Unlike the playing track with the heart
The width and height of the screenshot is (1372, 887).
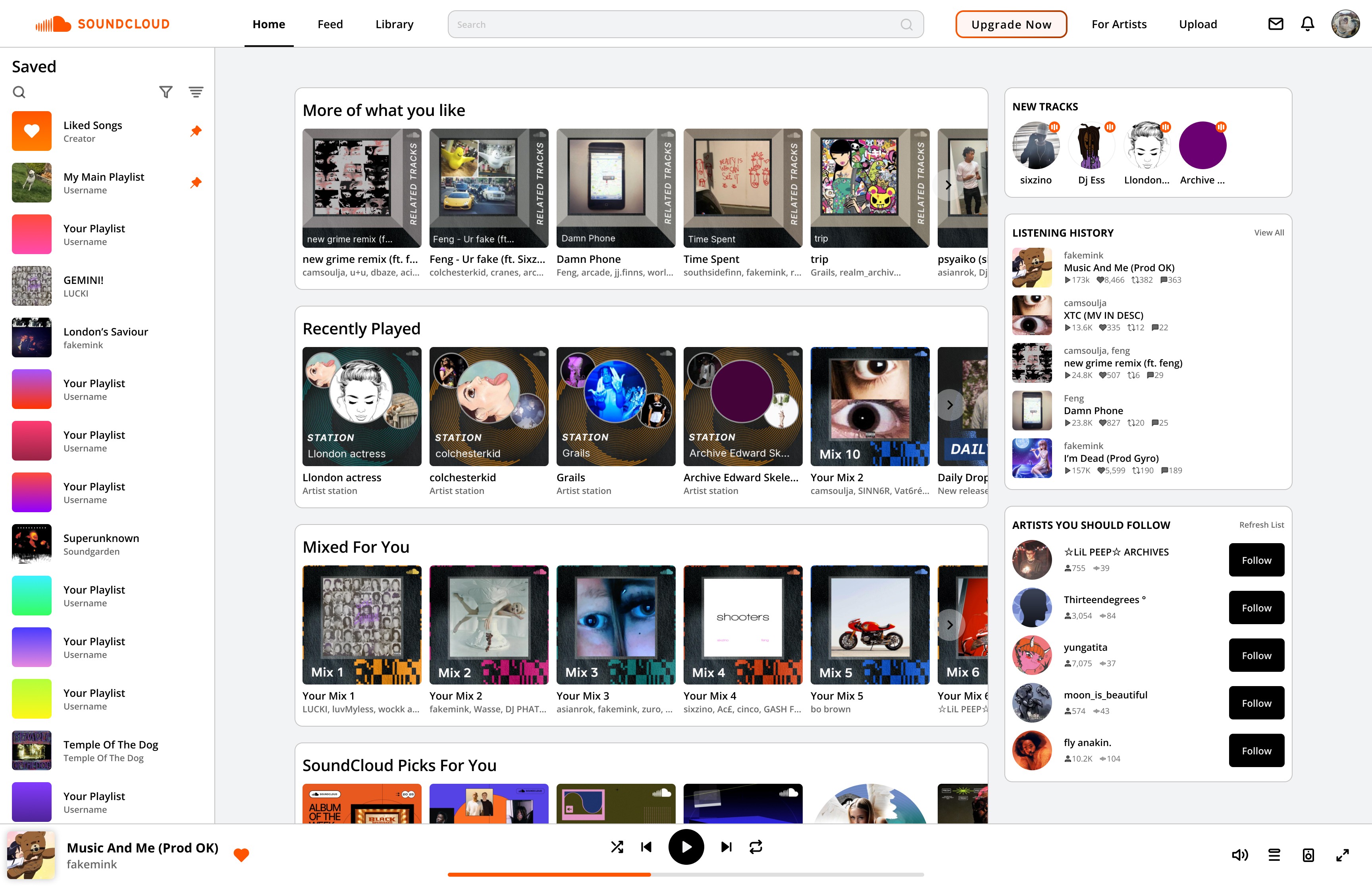241,855
